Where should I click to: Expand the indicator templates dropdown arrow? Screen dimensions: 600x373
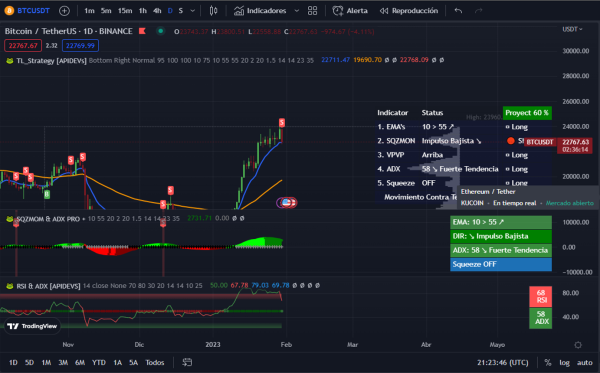(297, 11)
